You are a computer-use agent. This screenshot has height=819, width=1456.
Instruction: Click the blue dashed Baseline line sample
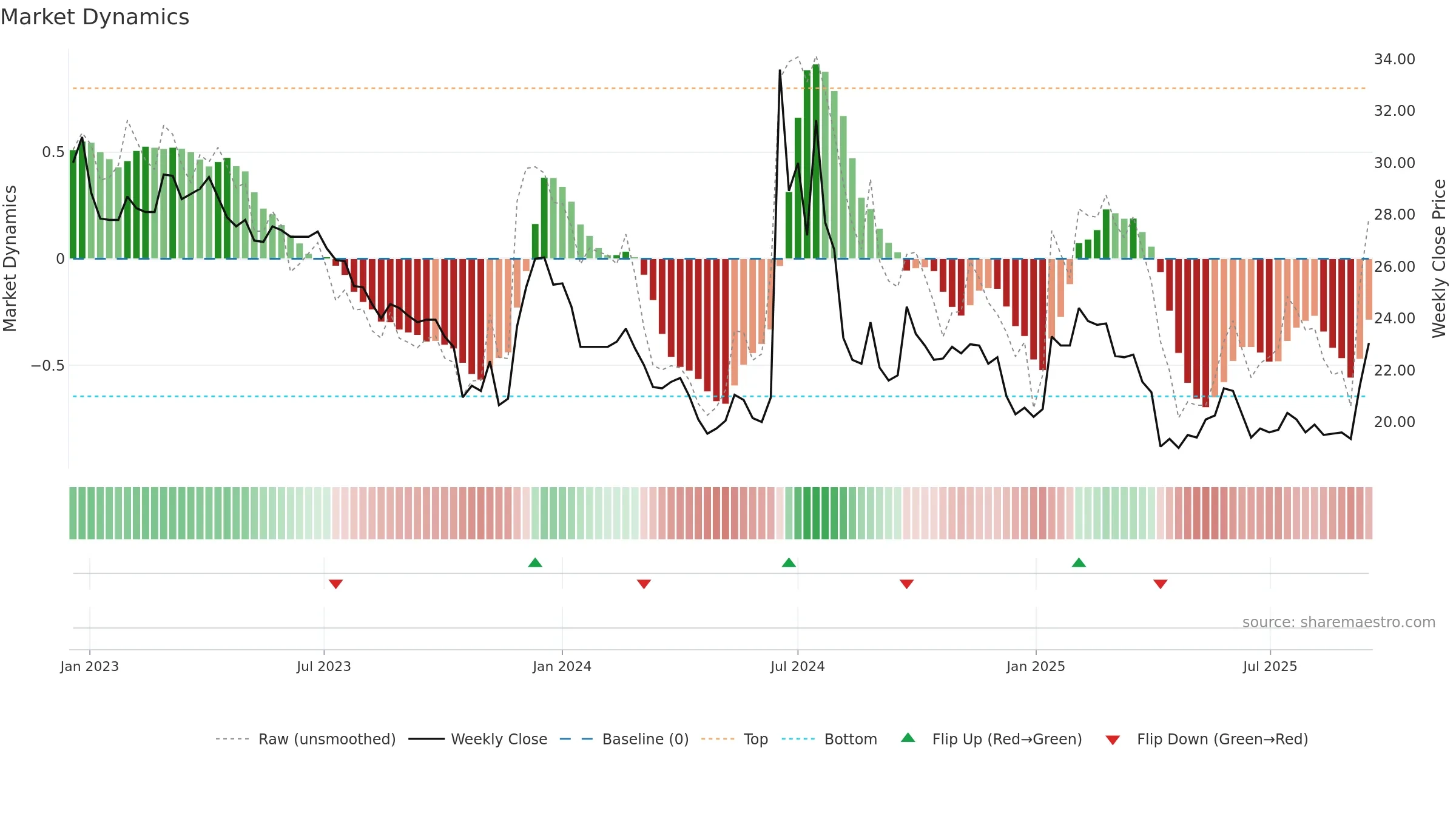click(x=576, y=739)
